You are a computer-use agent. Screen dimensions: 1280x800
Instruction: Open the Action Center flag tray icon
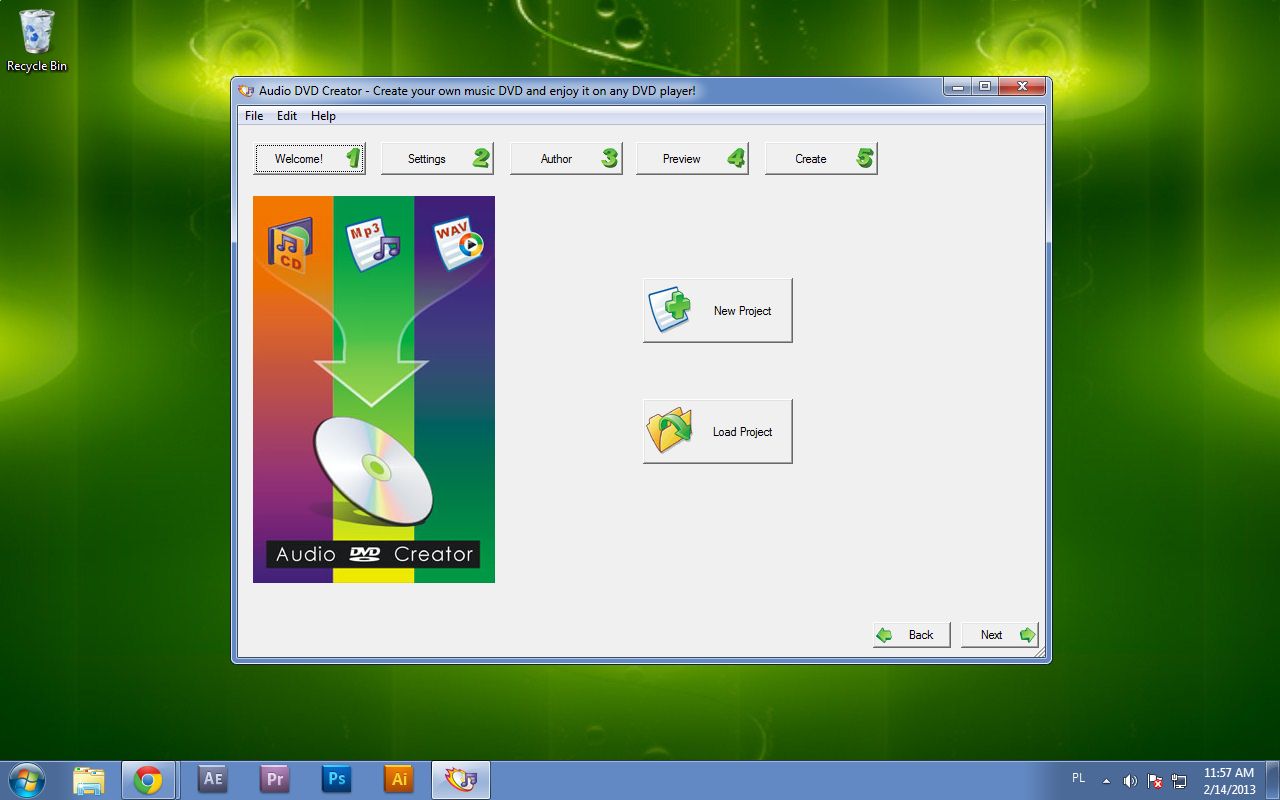point(1155,780)
